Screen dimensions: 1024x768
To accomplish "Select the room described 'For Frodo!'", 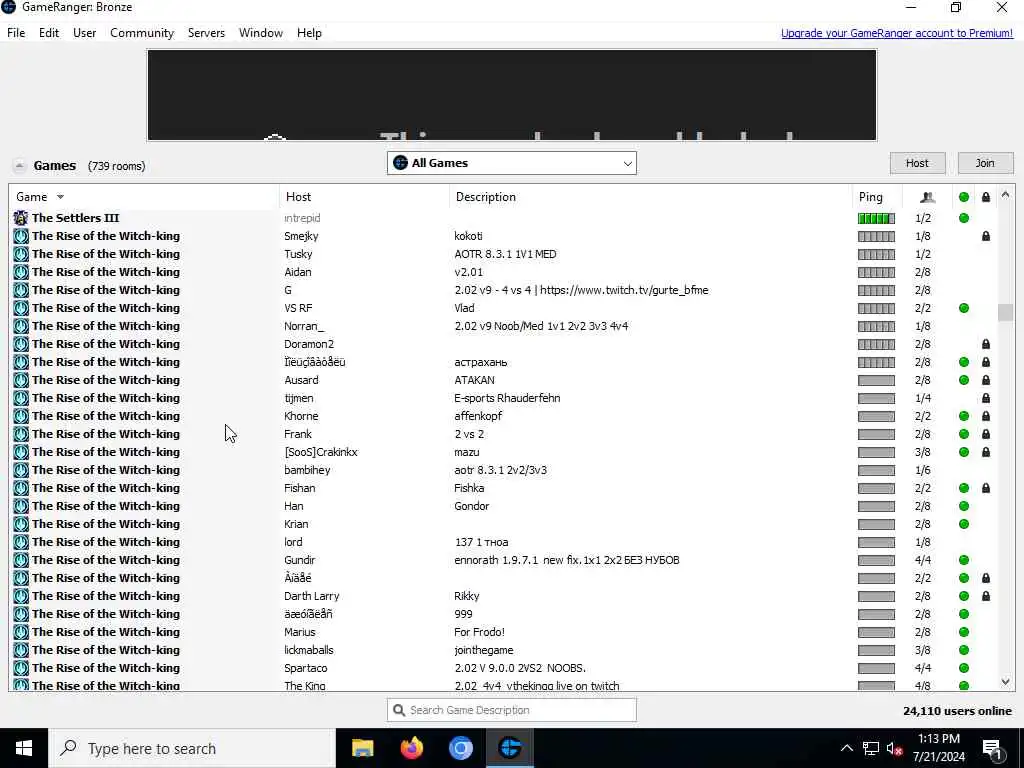I will (x=503, y=632).
